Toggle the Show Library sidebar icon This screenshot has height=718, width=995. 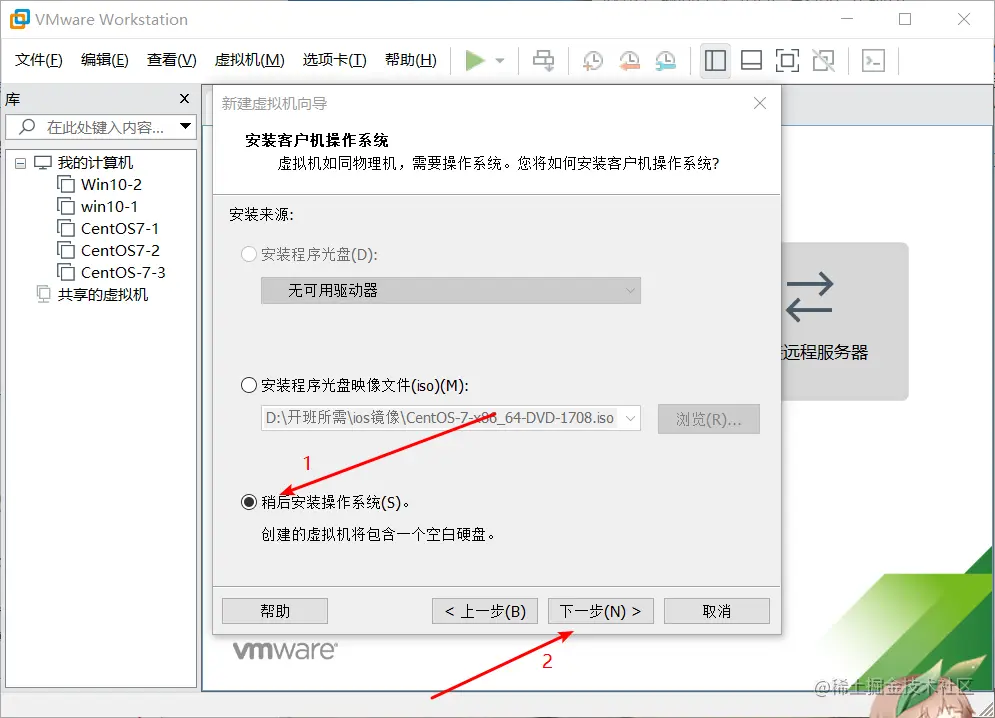click(x=715, y=61)
